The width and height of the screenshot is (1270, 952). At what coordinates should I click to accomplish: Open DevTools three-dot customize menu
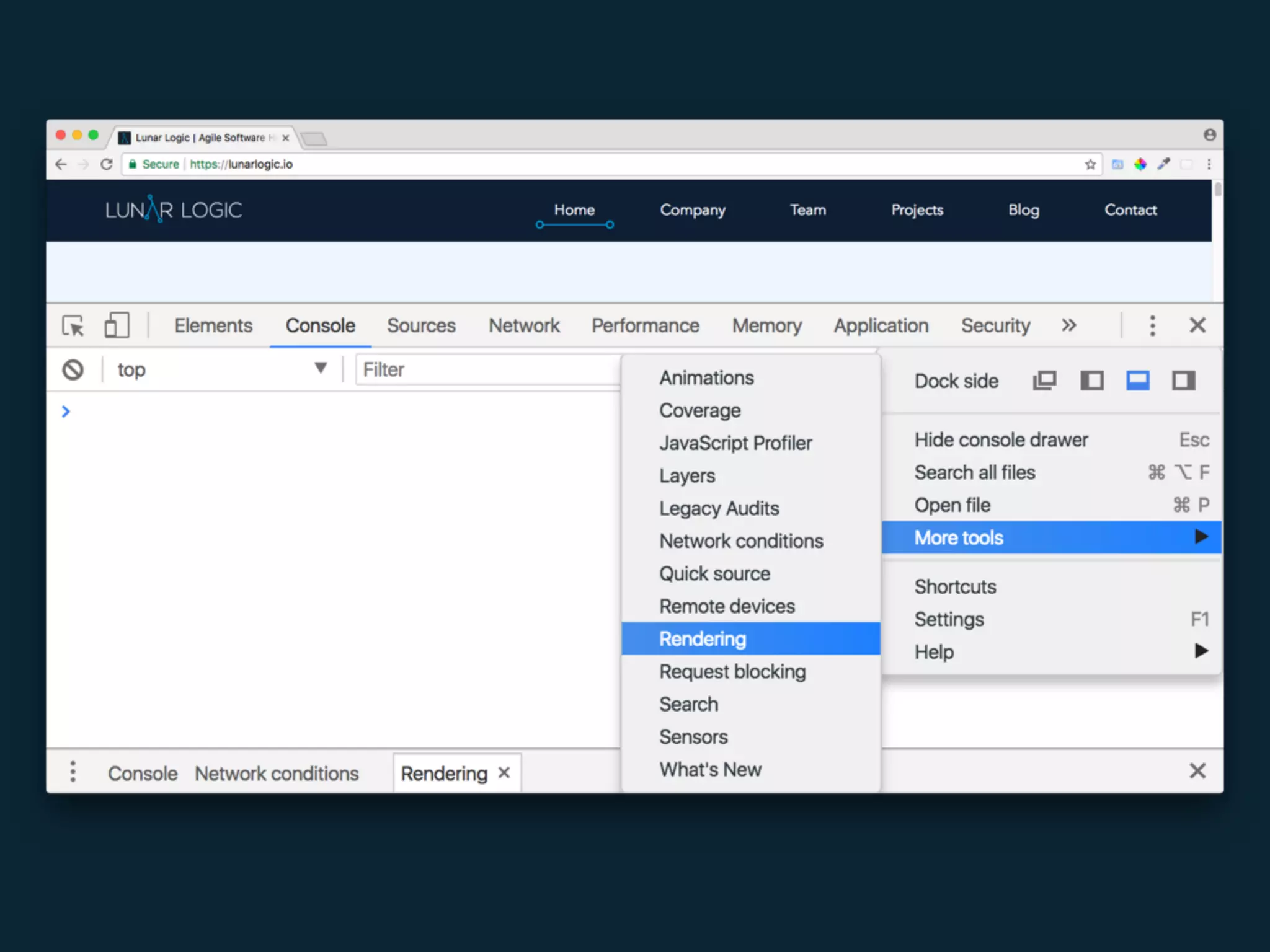(1152, 325)
